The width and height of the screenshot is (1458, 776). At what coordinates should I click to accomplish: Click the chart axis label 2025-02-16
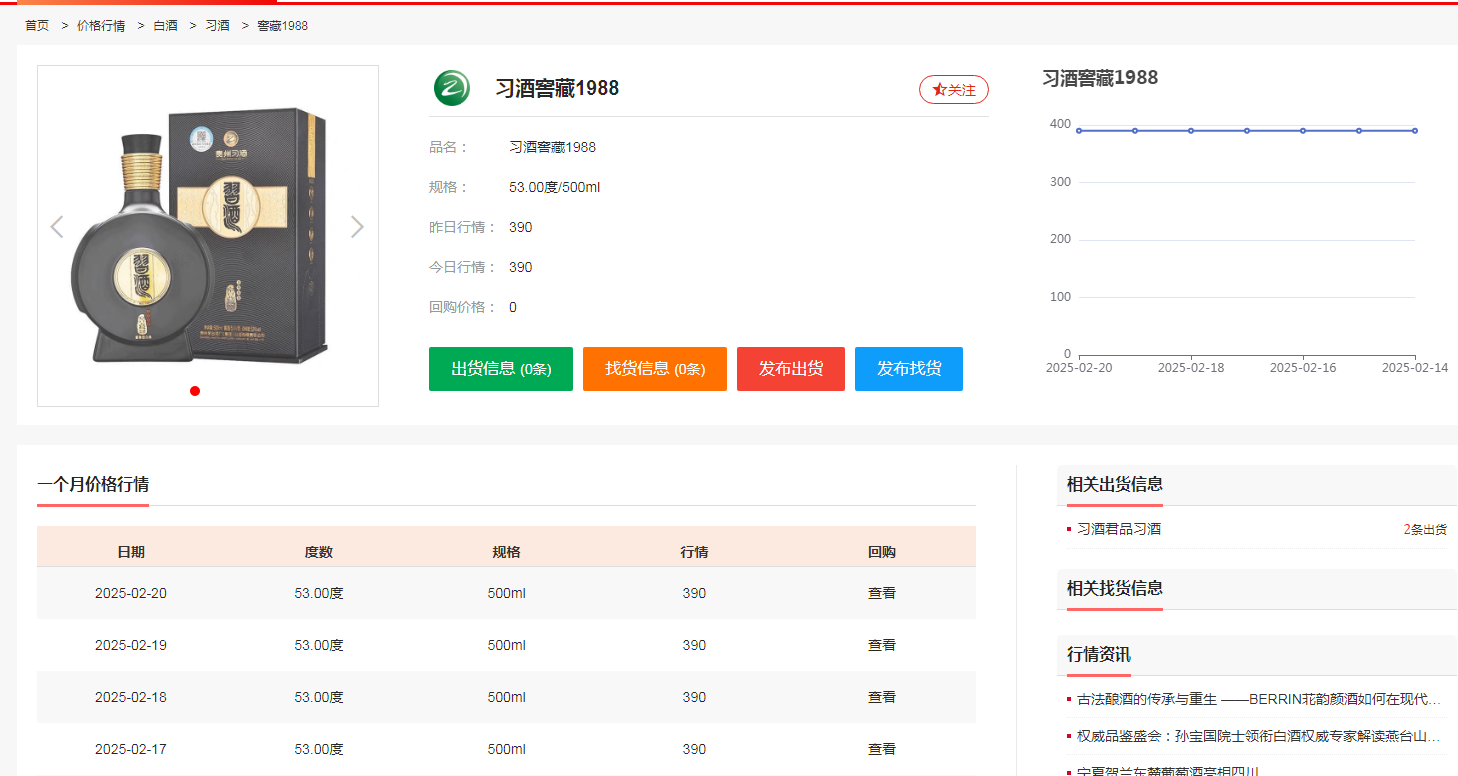point(1303,368)
